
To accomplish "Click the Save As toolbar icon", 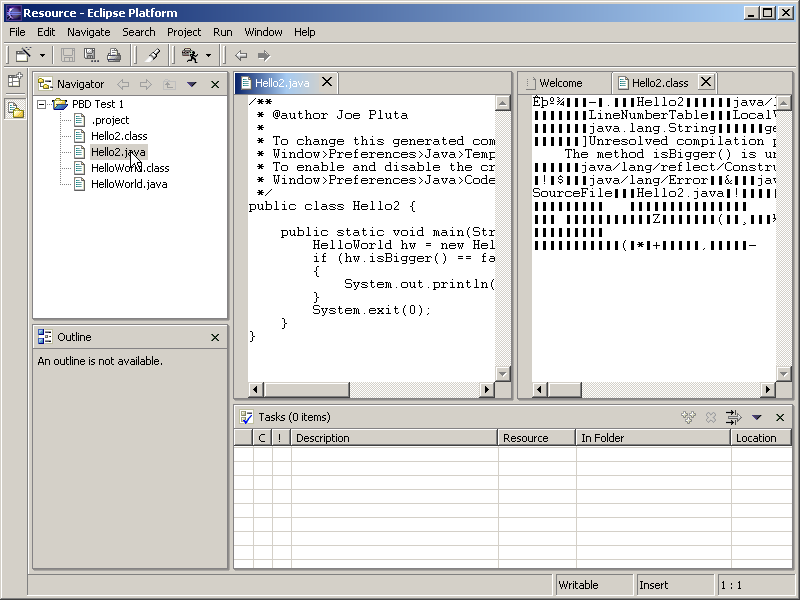I will [x=91, y=55].
